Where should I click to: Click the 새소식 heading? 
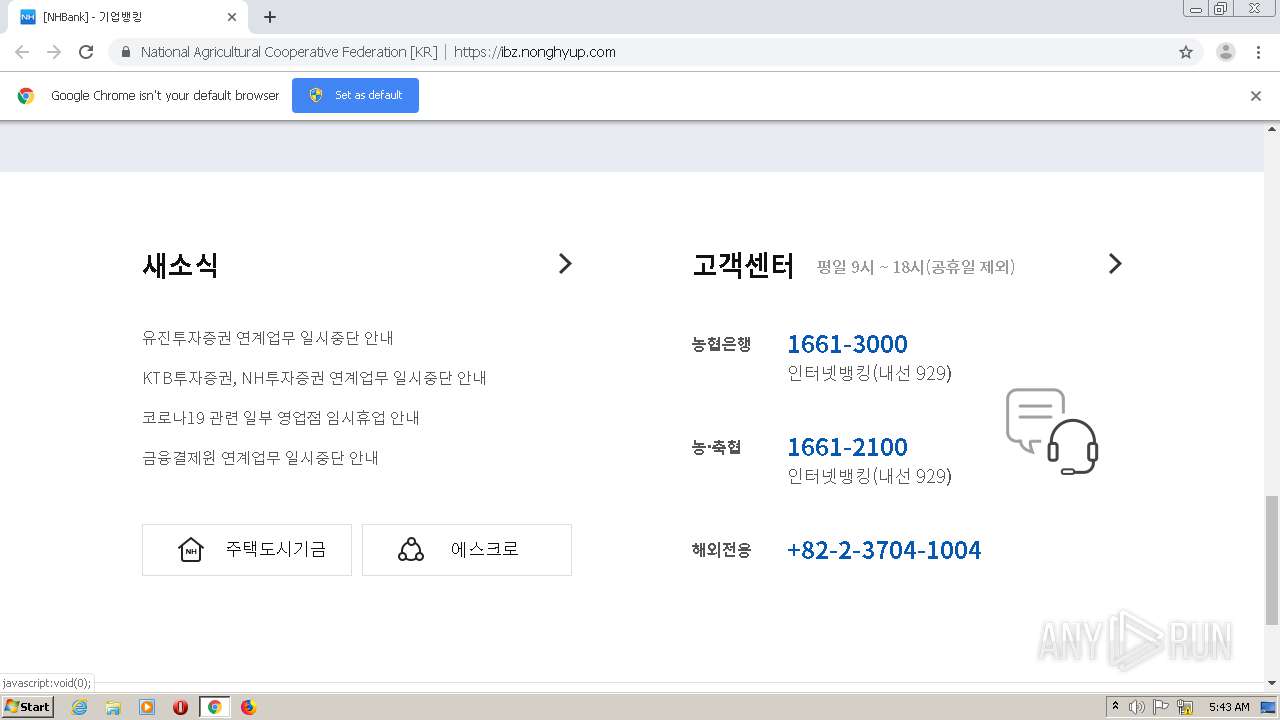[x=180, y=265]
